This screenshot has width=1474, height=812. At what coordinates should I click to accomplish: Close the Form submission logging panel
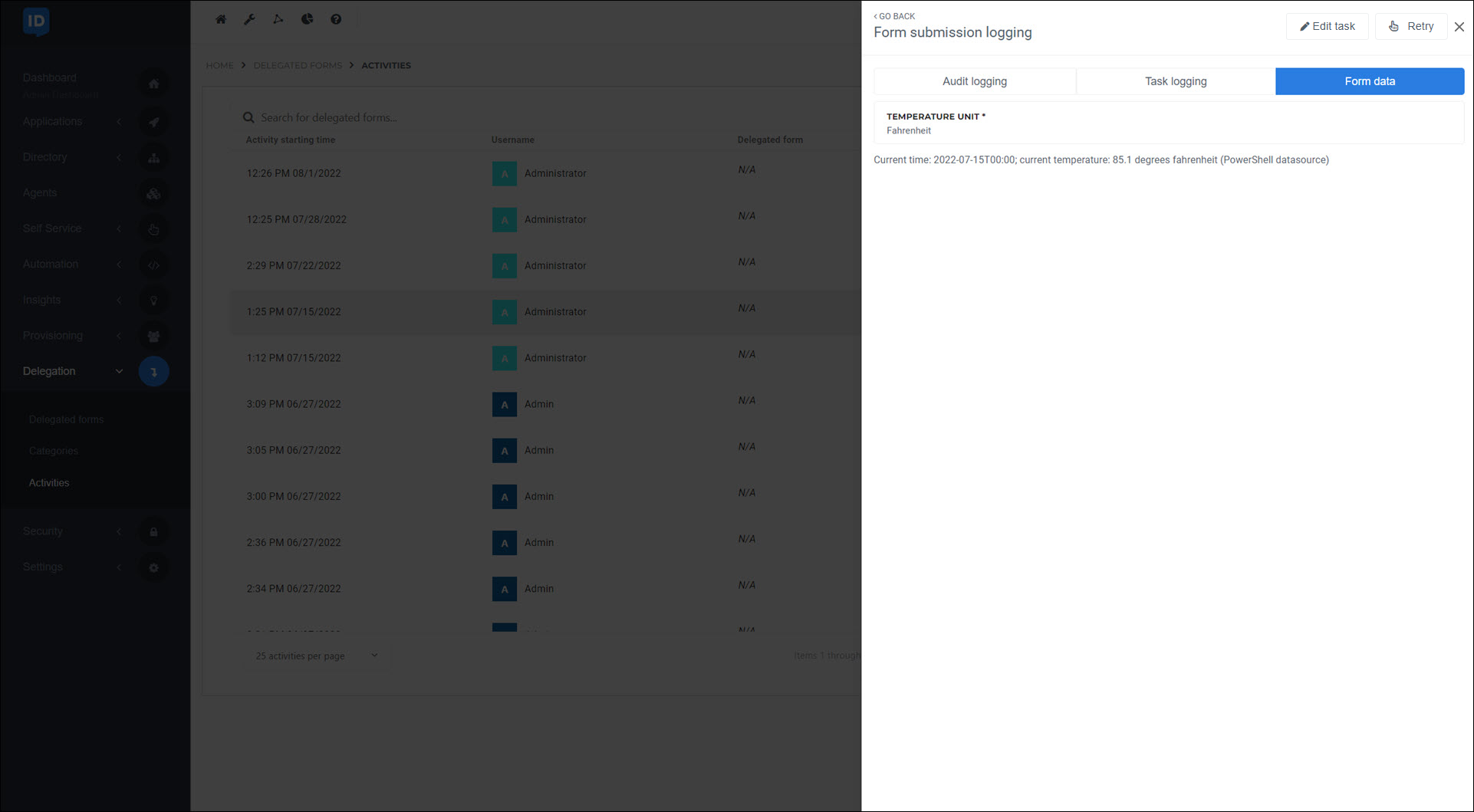(1459, 26)
